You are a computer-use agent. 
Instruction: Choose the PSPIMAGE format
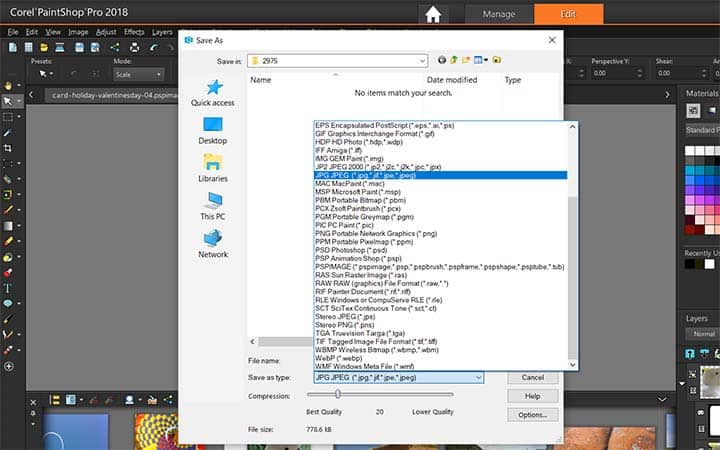[x=441, y=266]
